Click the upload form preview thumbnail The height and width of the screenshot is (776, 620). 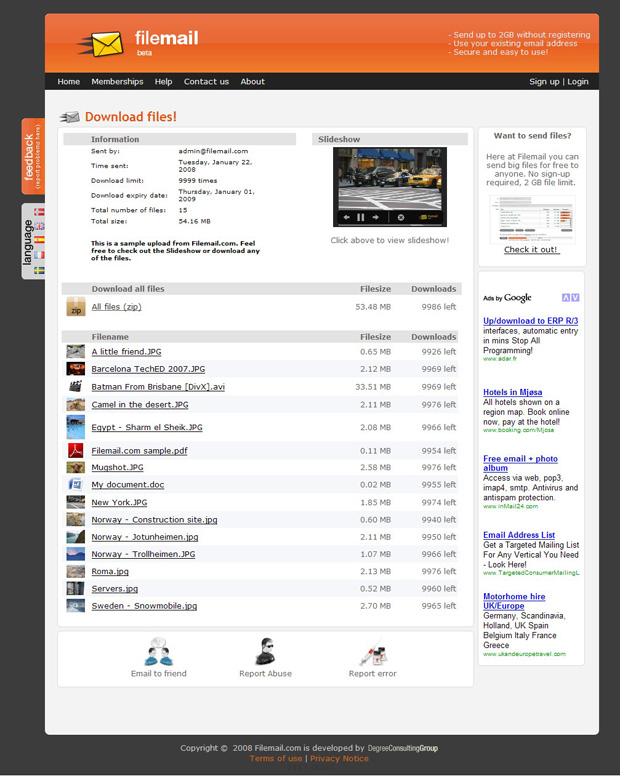[532, 219]
